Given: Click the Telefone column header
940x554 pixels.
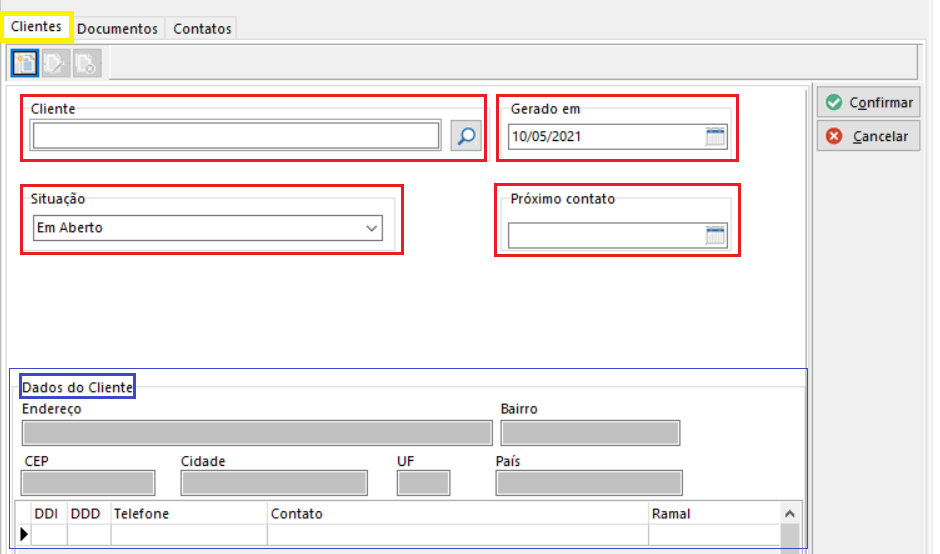Looking at the screenshot, I should tap(188, 514).
